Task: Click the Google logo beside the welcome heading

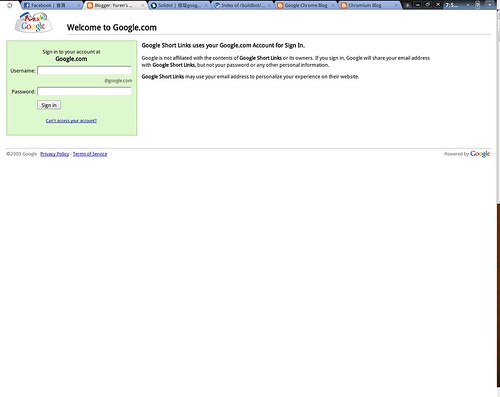Action: (33, 23)
